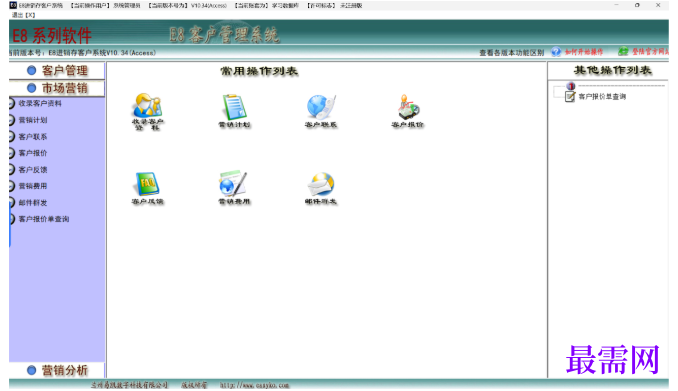Click the red 登陆官方网站 link
The image size is (678, 391).
651,51
